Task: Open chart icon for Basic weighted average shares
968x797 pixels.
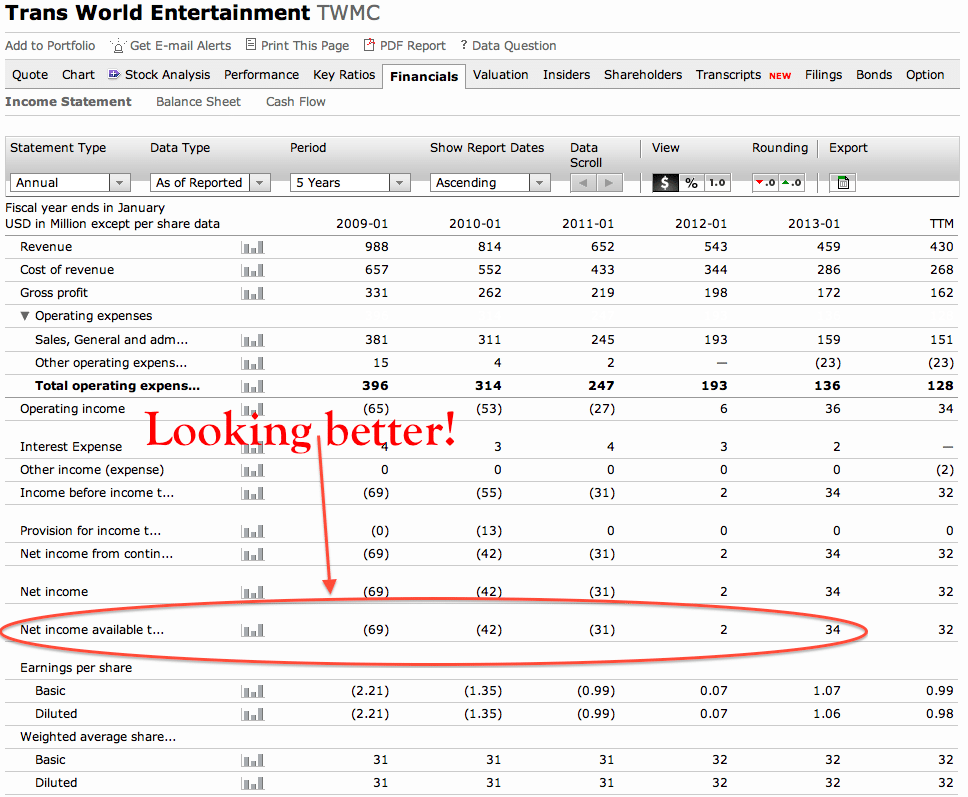Action: pyautogui.click(x=252, y=761)
